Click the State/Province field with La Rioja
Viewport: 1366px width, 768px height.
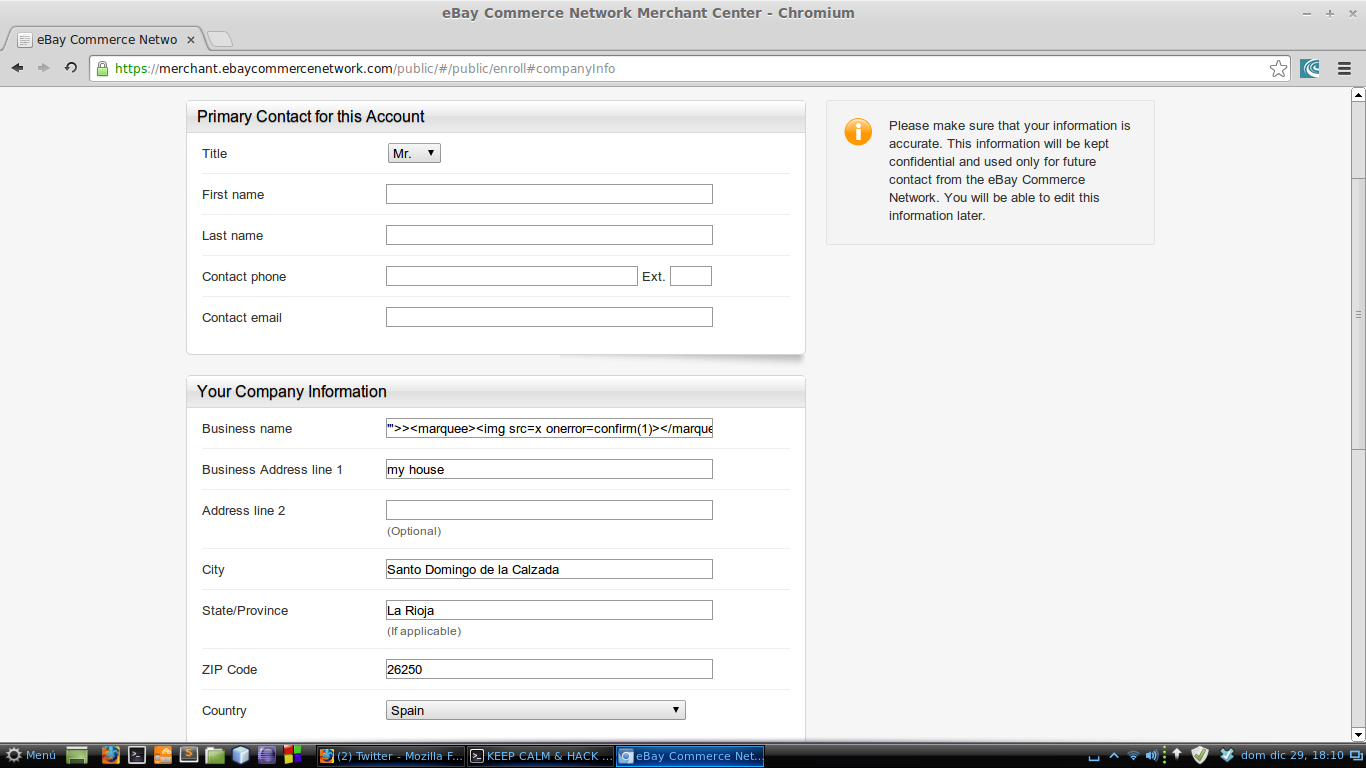(549, 610)
